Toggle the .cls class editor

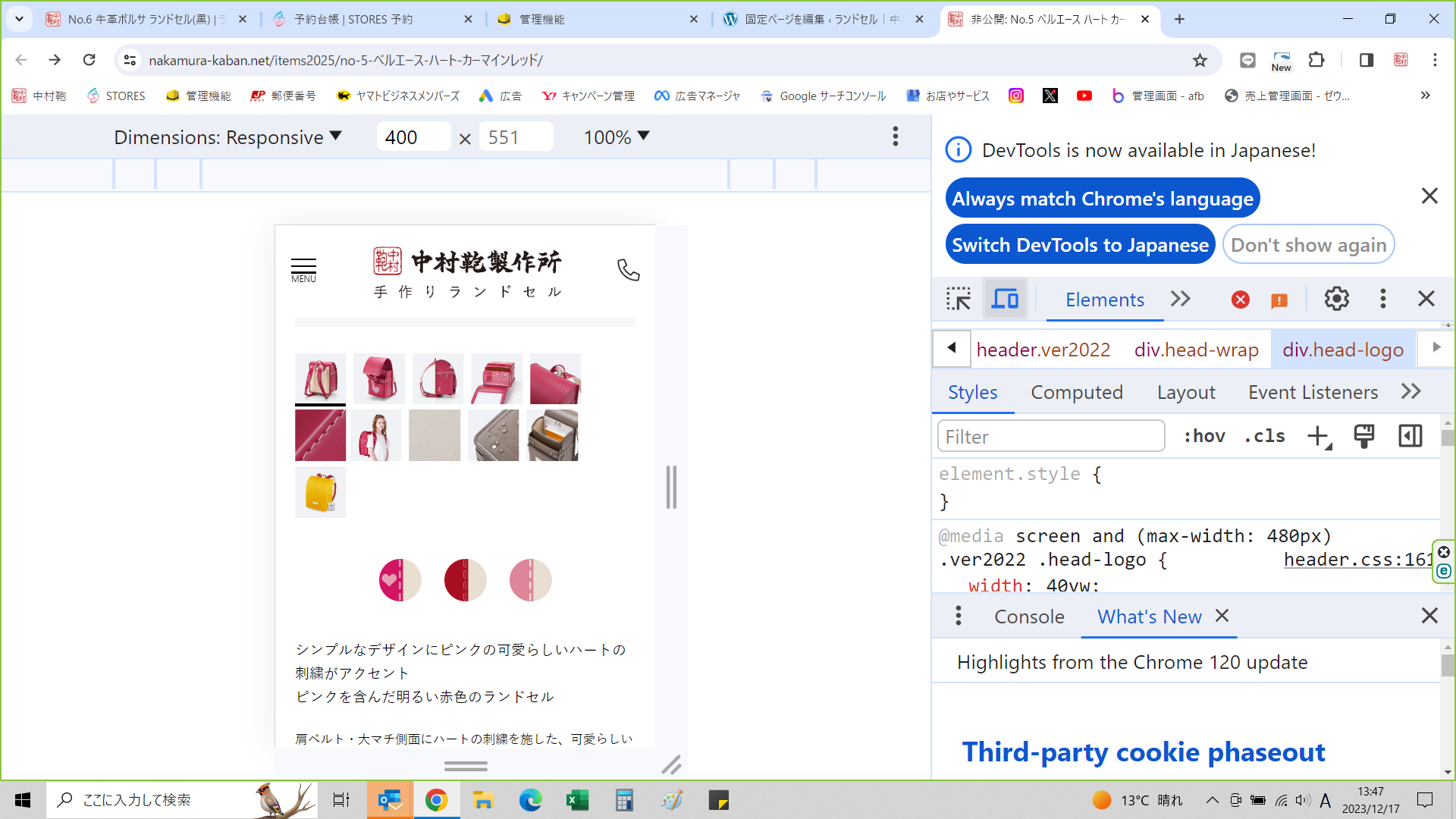coord(1264,436)
